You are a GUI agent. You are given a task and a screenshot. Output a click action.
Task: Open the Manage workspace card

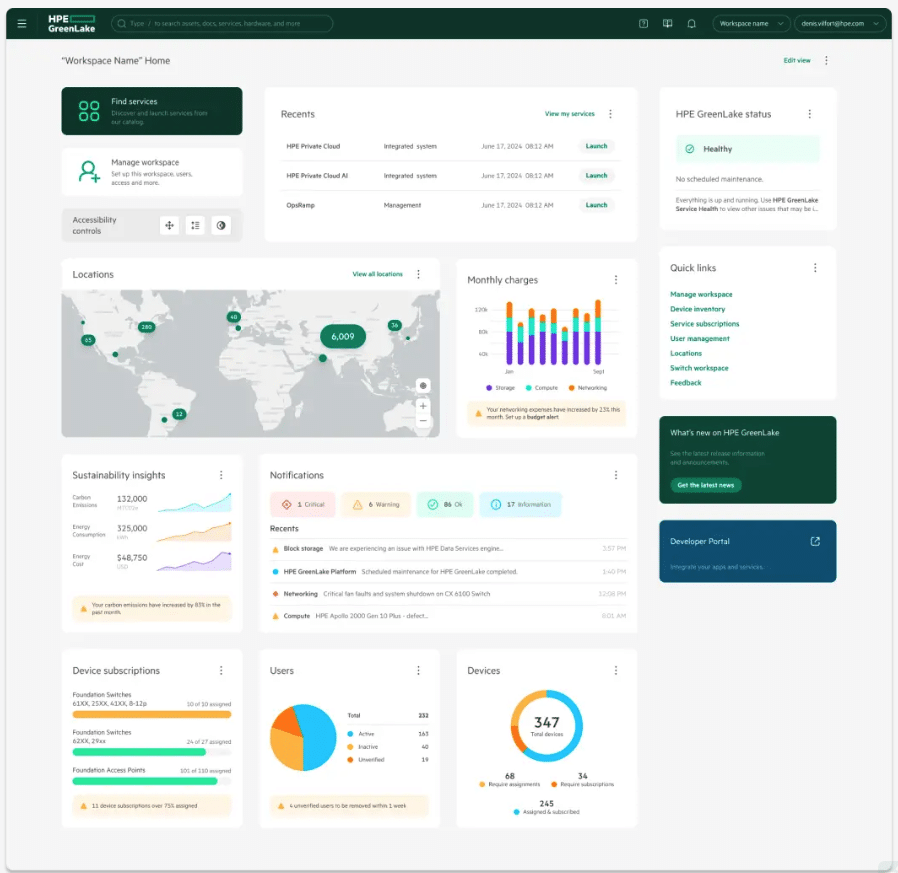(x=152, y=172)
